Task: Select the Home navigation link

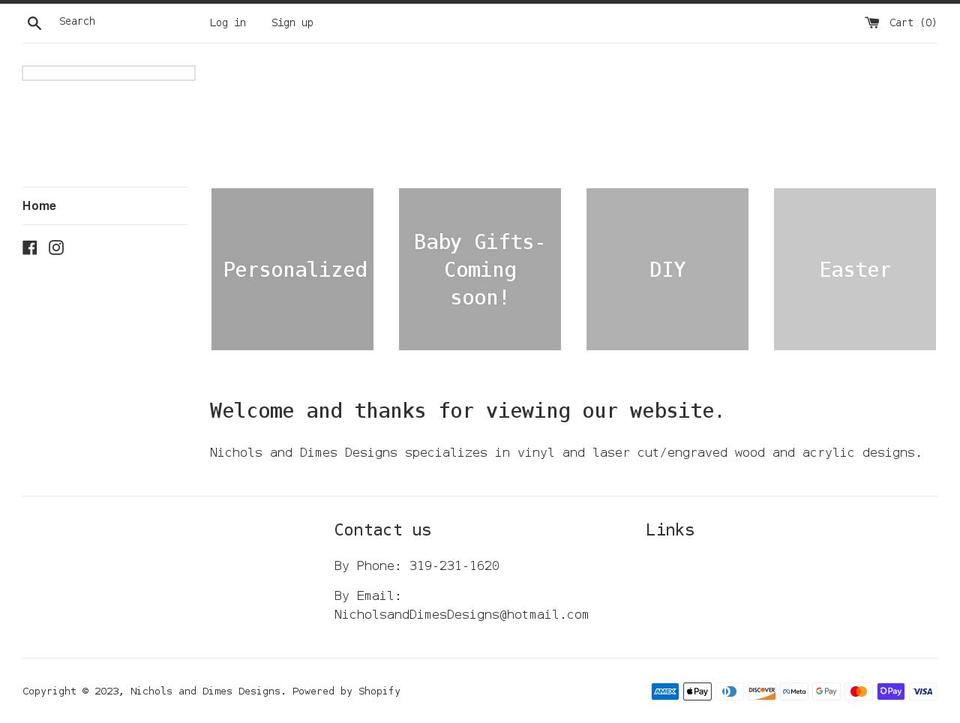Action: click(39, 206)
